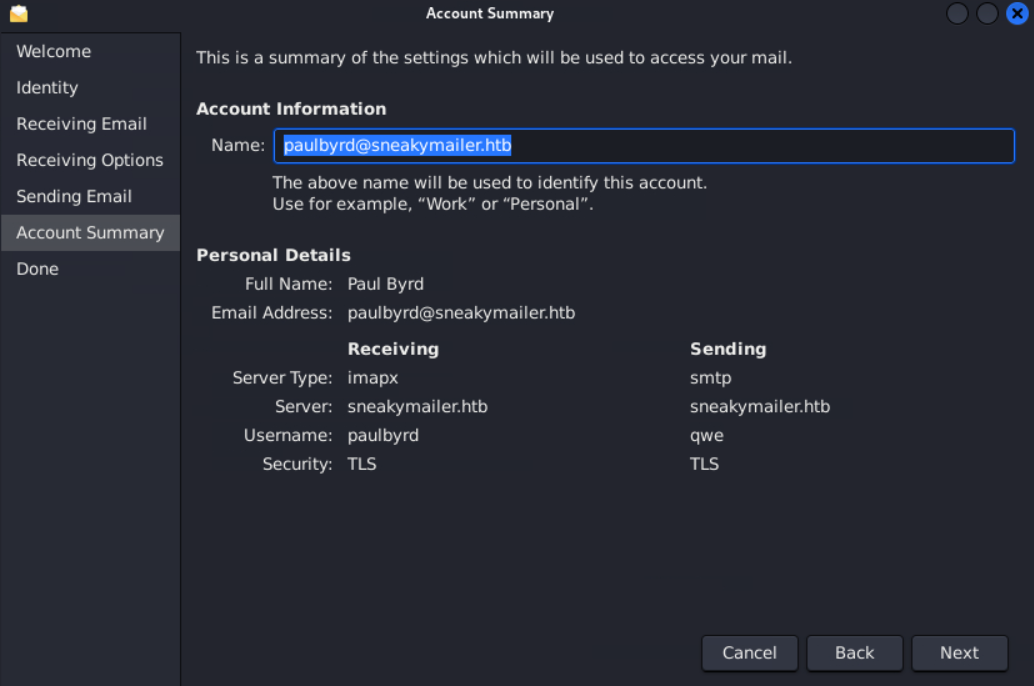Select the Account Summary sidebar item
The height and width of the screenshot is (686, 1034).
coord(90,233)
